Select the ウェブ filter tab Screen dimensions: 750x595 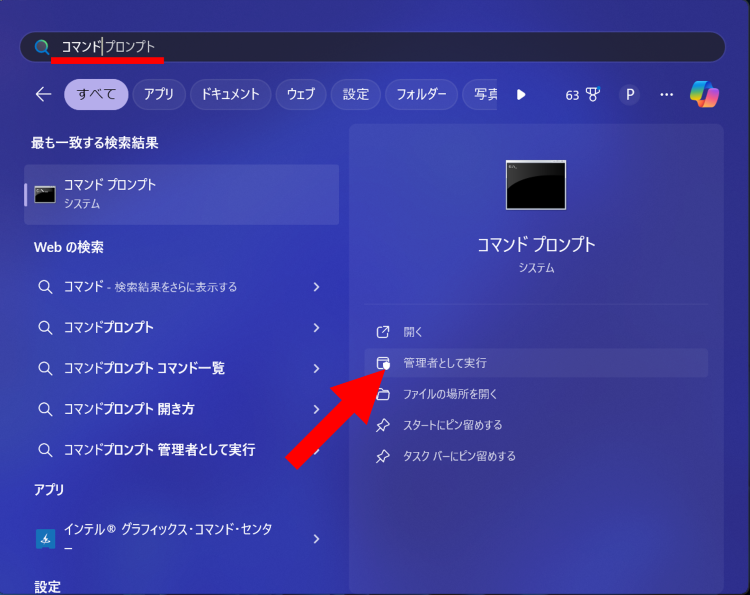point(301,94)
